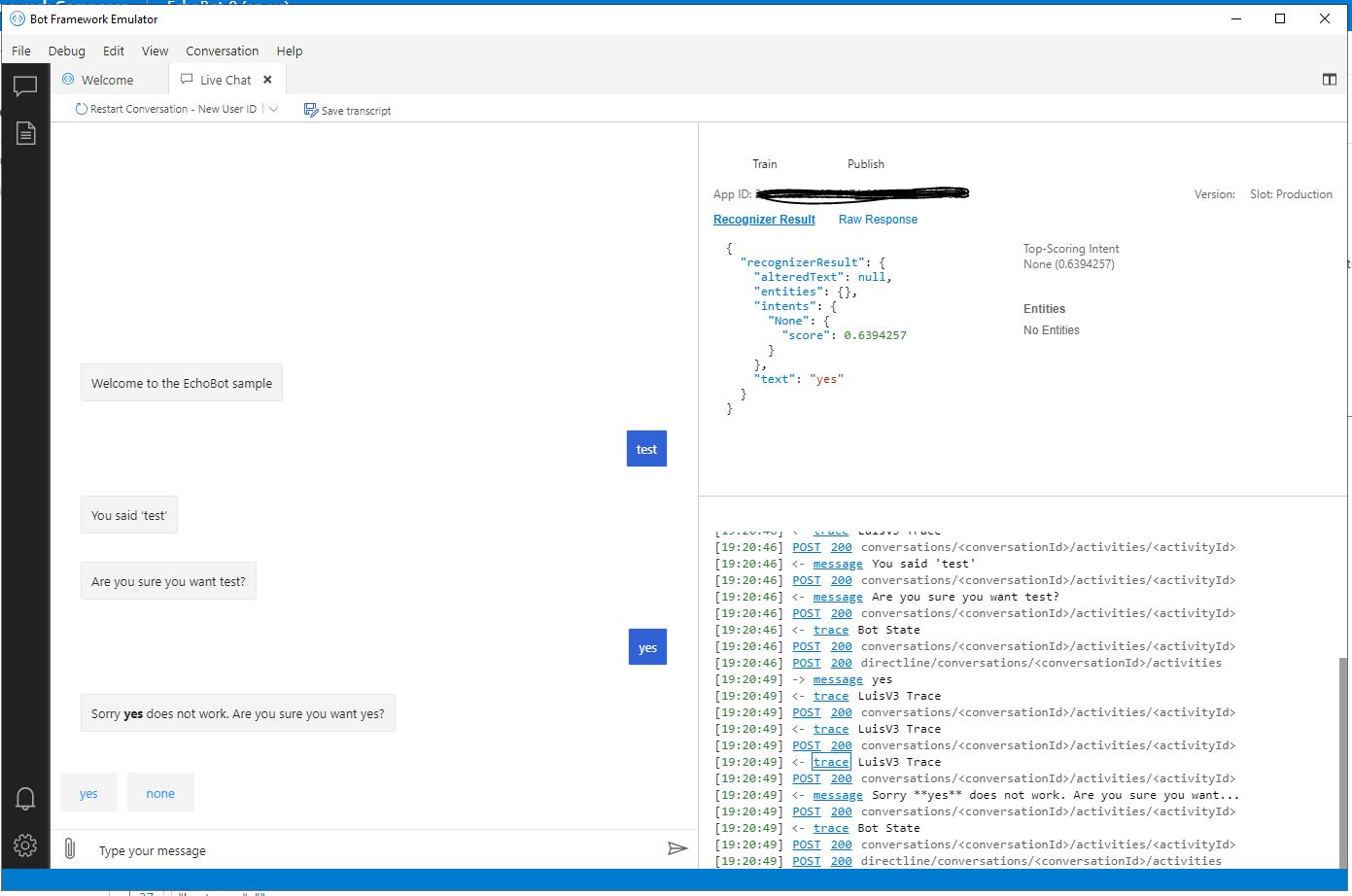Click the 'yes' suggested action button
1352x896 pixels.
(x=88, y=792)
